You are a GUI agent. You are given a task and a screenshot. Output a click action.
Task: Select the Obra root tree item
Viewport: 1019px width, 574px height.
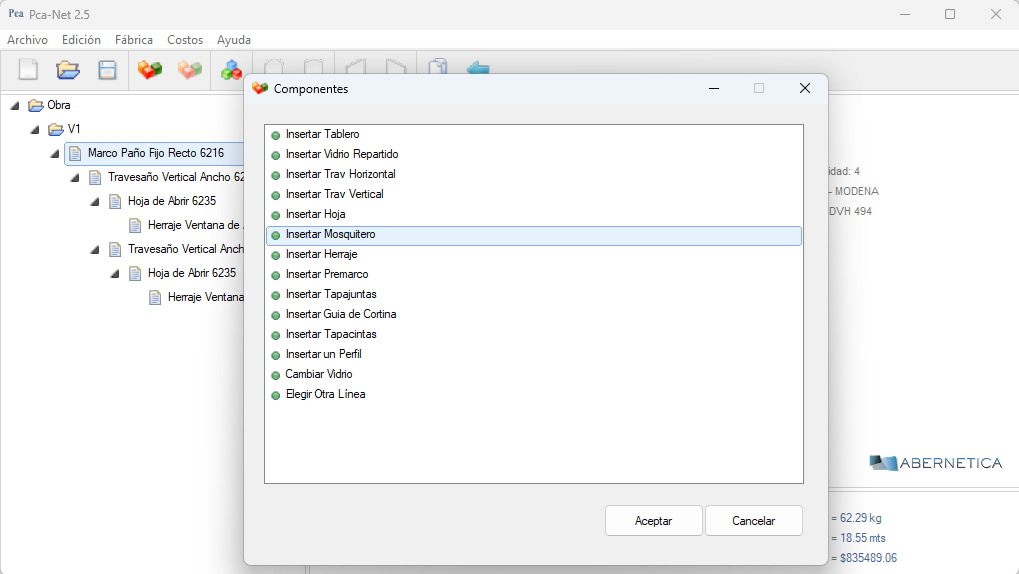point(58,105)
